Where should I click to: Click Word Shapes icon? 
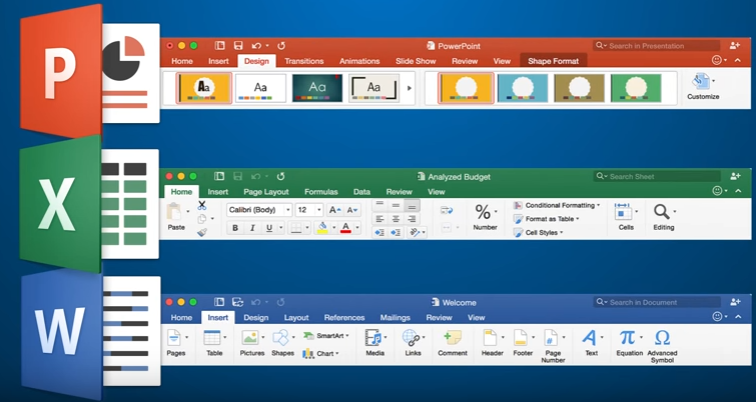click(281, 338)
